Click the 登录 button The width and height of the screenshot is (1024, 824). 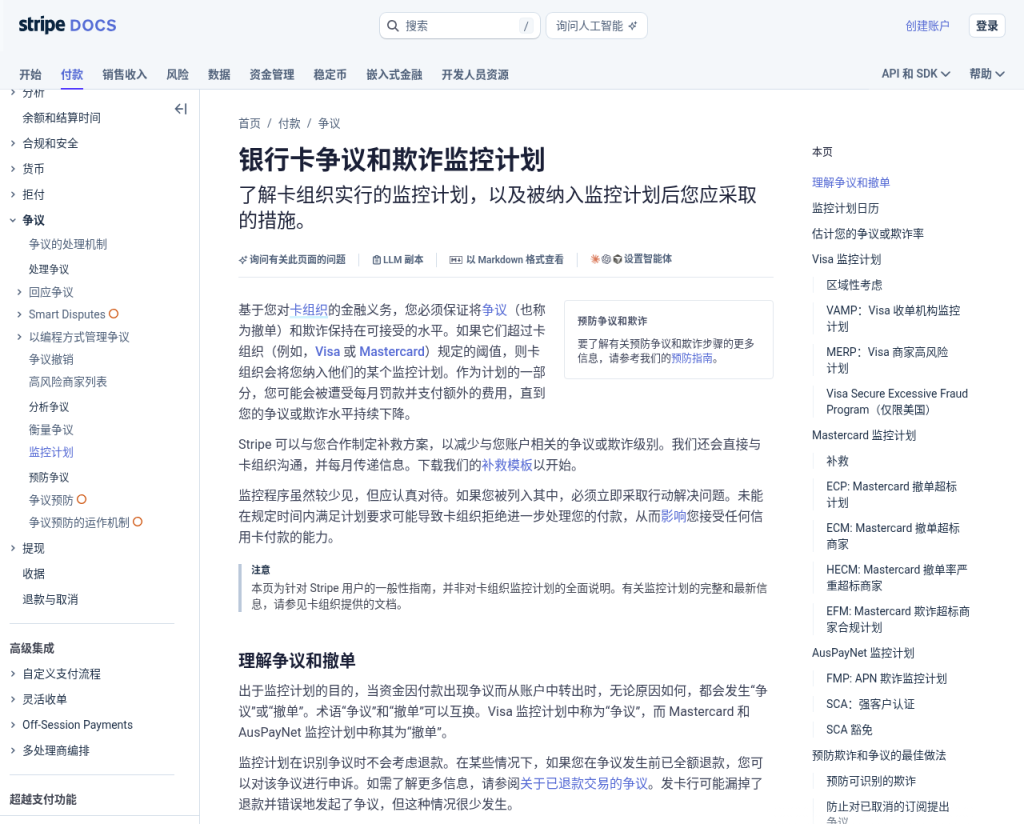[x=987, y=26]
